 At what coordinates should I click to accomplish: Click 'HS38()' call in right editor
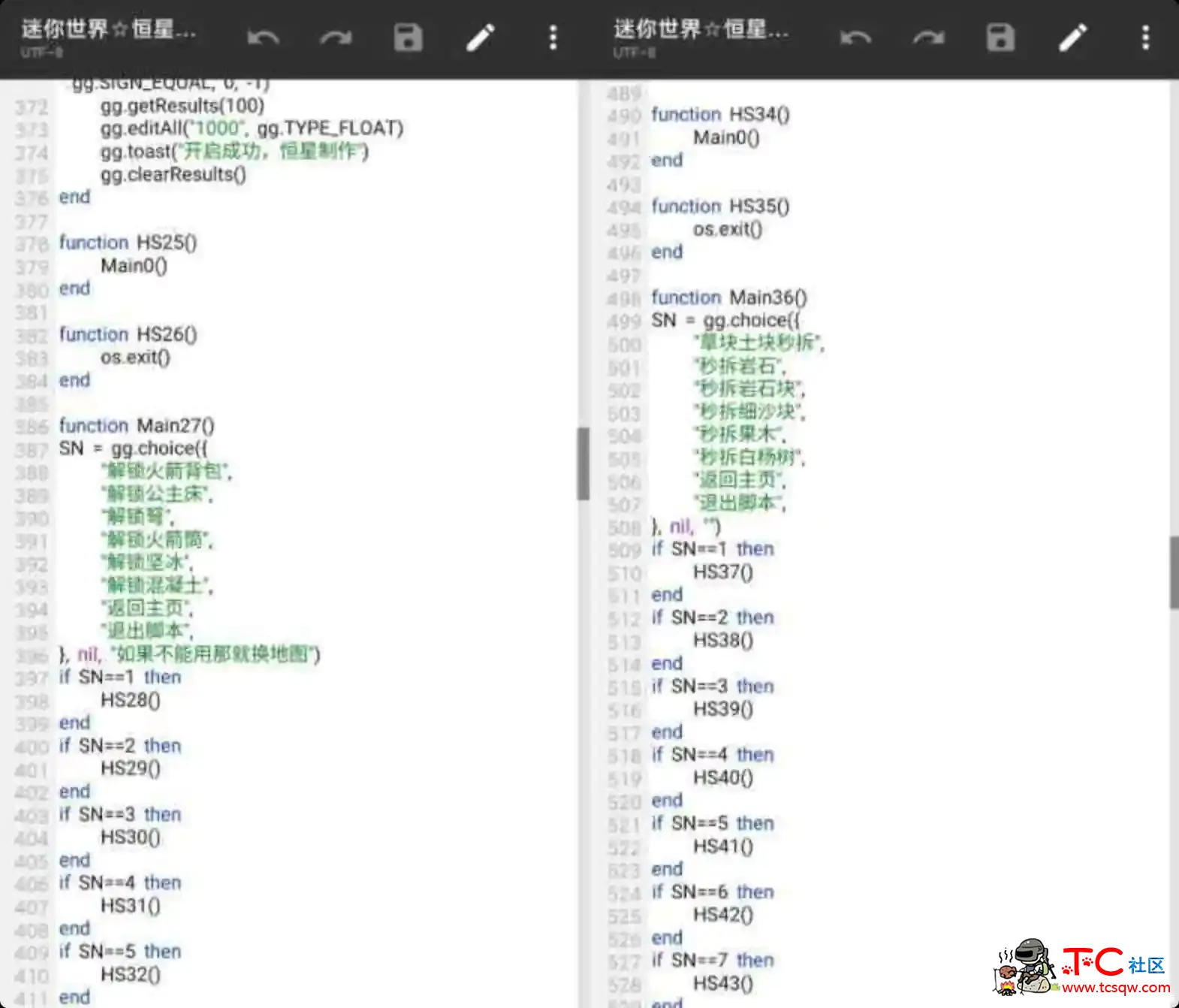coord(723,640)
